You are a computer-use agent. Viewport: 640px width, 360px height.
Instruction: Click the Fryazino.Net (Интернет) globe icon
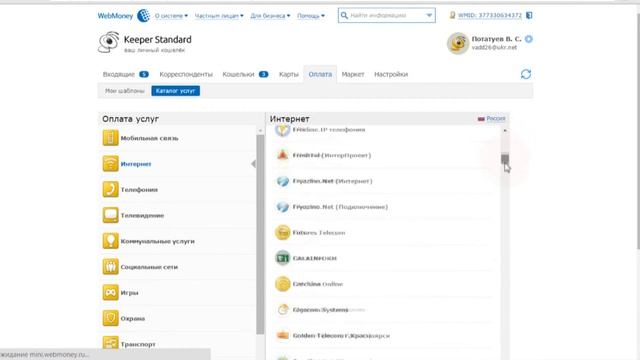[282, 181]
